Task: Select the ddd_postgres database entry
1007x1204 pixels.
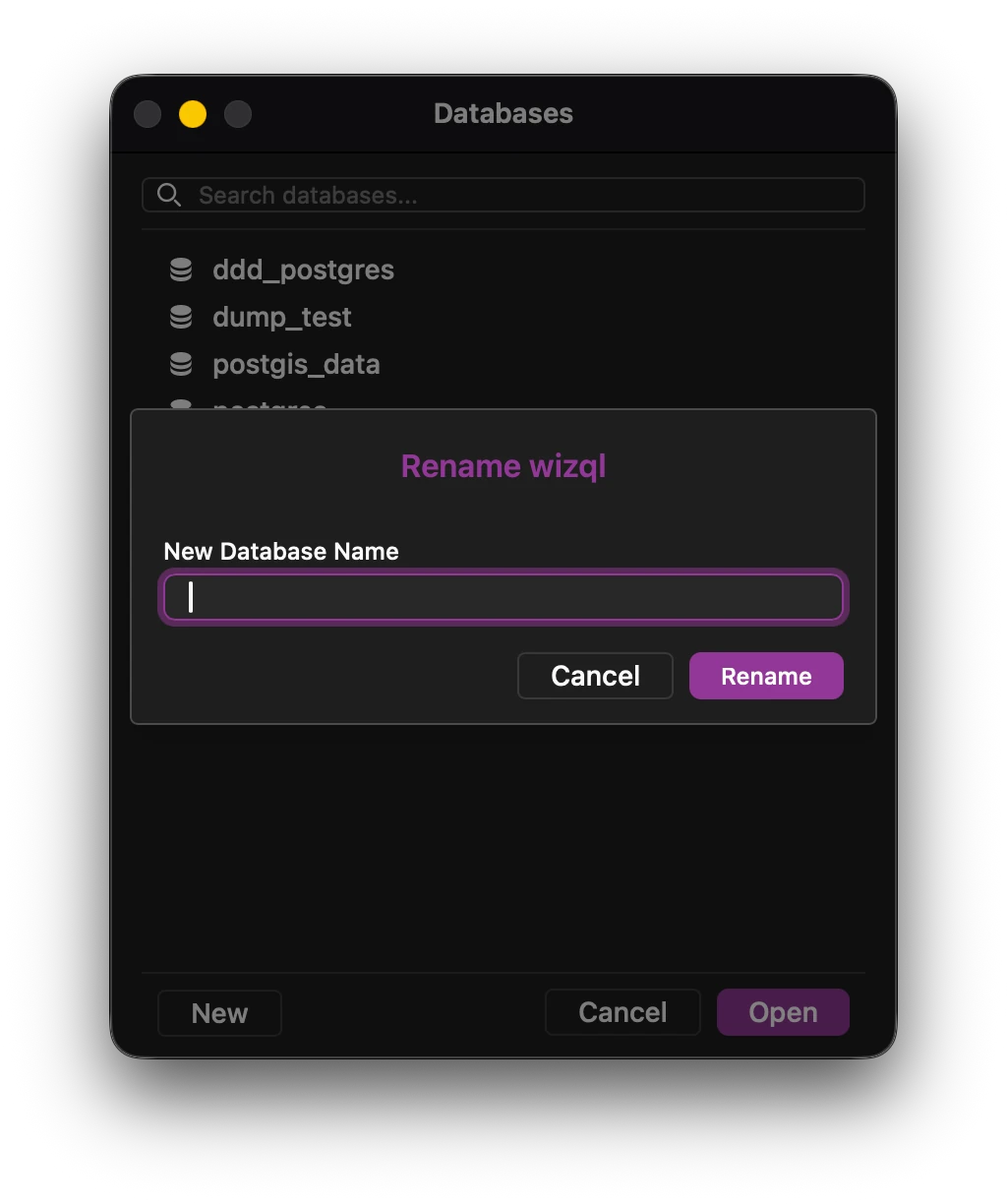Action: pos(303,269)
